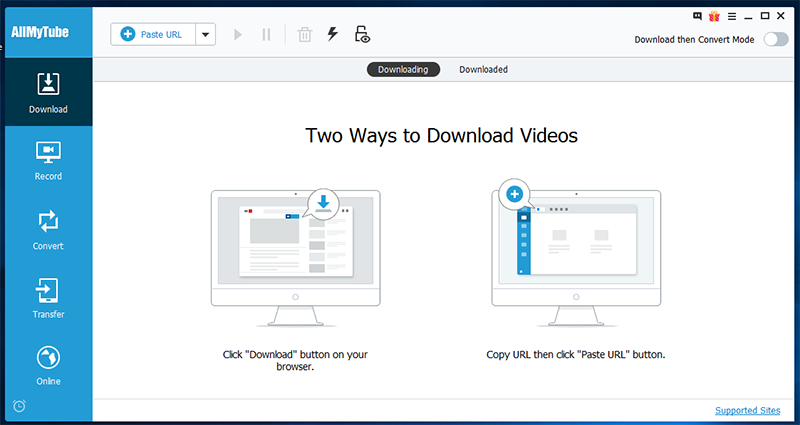Image resolution: width=800 pixels, height=425 pixels.
Task: Open the Record section
Action: click(48, 161)
